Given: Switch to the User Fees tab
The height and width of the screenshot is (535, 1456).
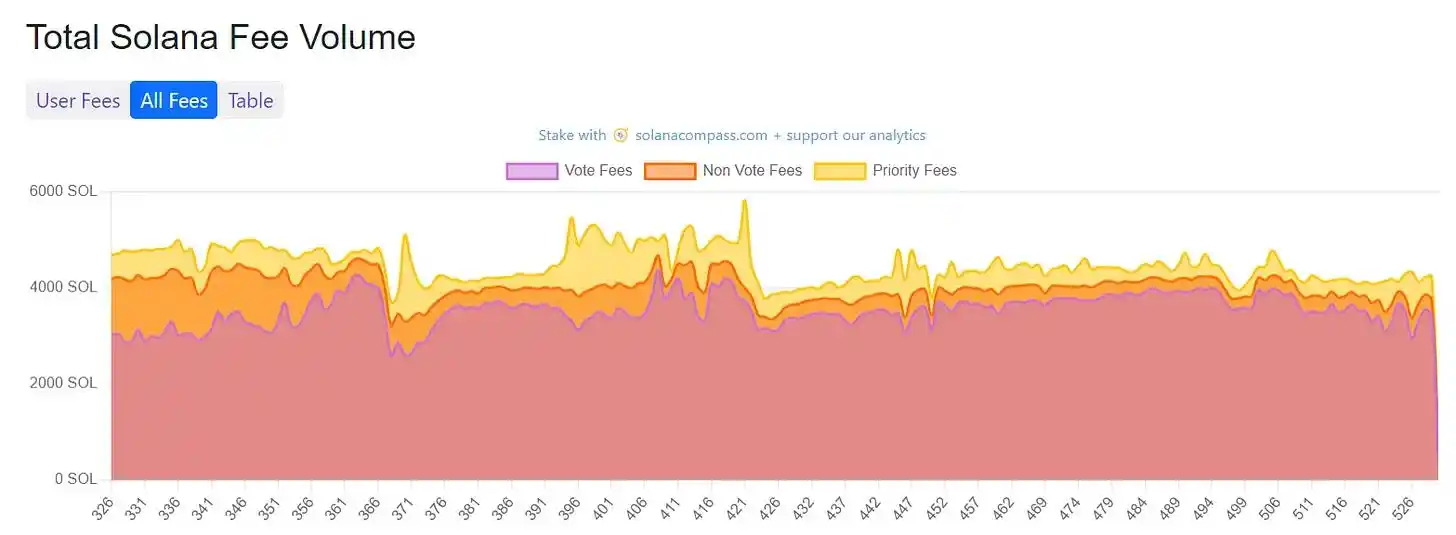Looking at the screenshot, I should coord(78,100).
